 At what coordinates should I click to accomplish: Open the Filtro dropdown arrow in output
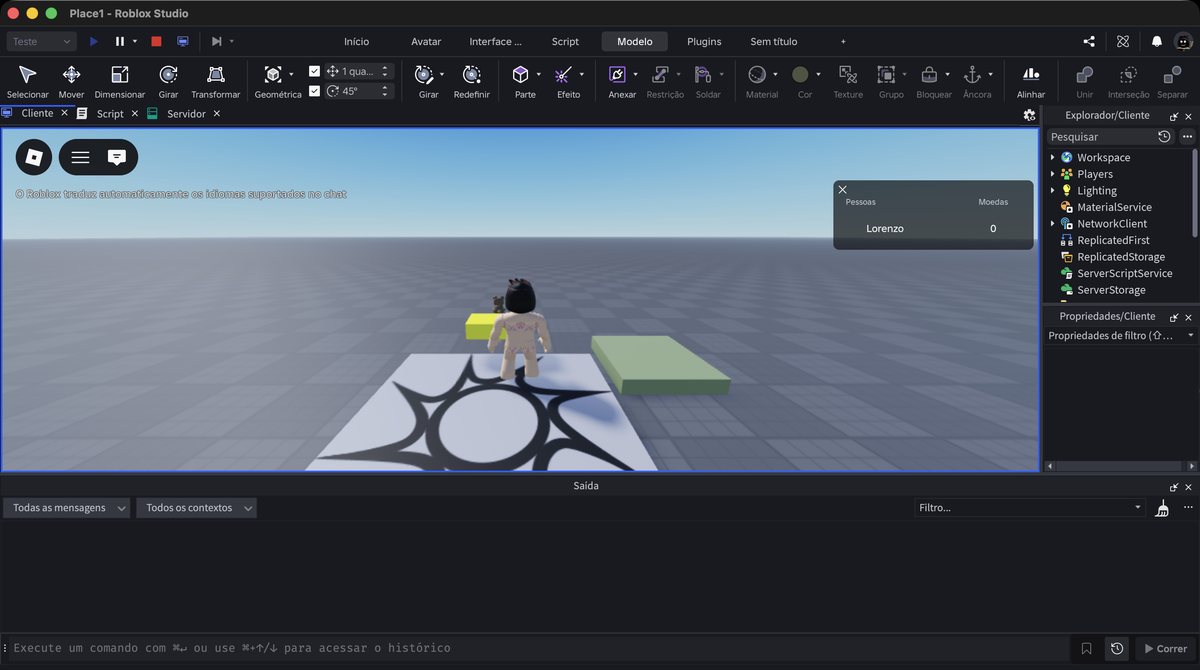click(1138, 508)
